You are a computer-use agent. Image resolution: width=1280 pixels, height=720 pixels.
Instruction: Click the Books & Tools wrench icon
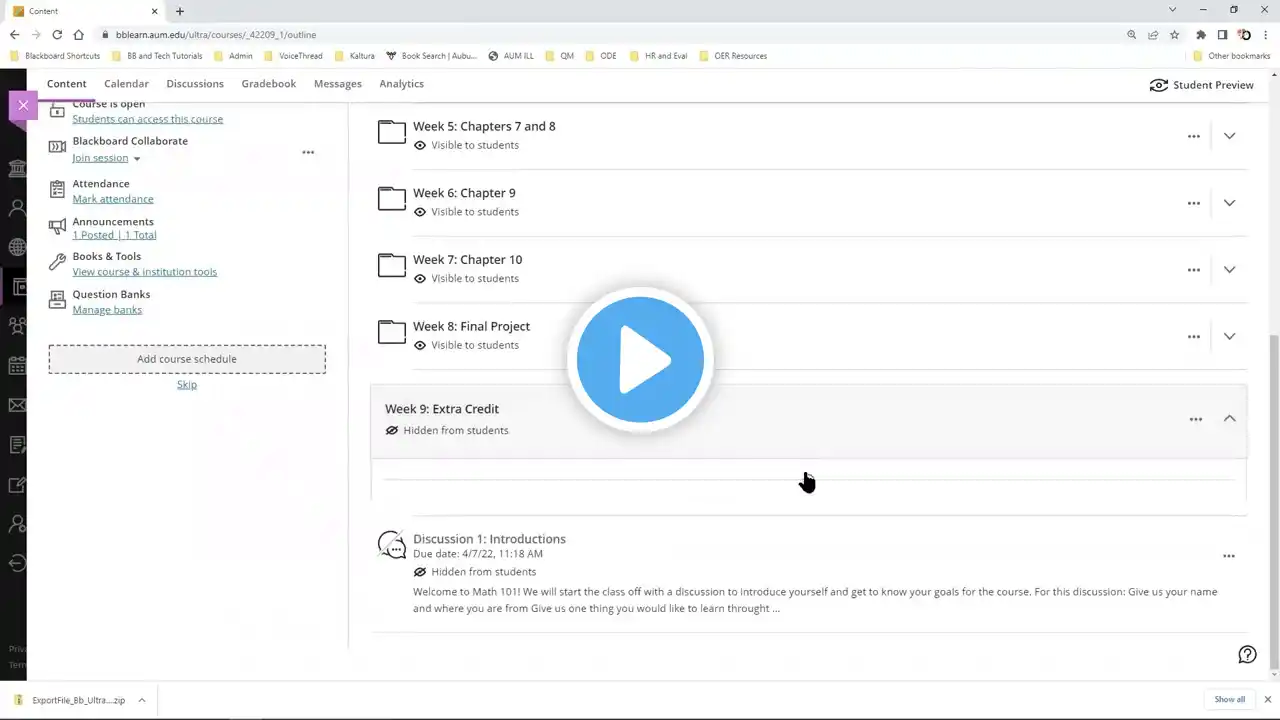tap(57, 263)
